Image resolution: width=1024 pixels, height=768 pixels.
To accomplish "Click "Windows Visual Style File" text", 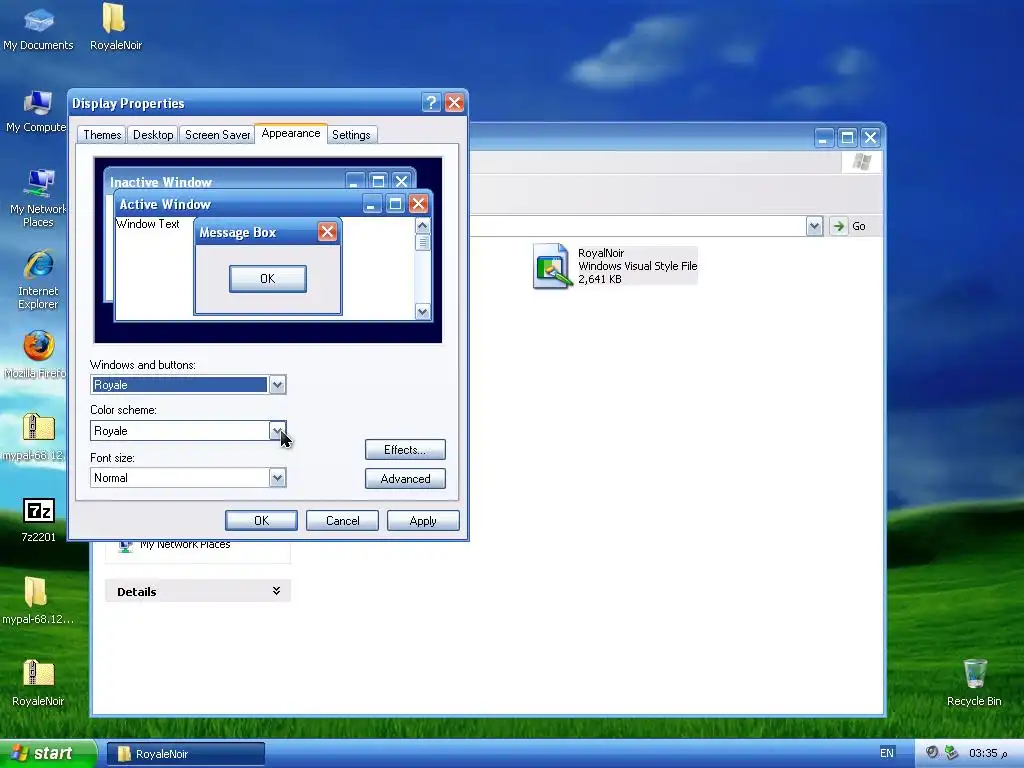I will (x=637, y=266).
